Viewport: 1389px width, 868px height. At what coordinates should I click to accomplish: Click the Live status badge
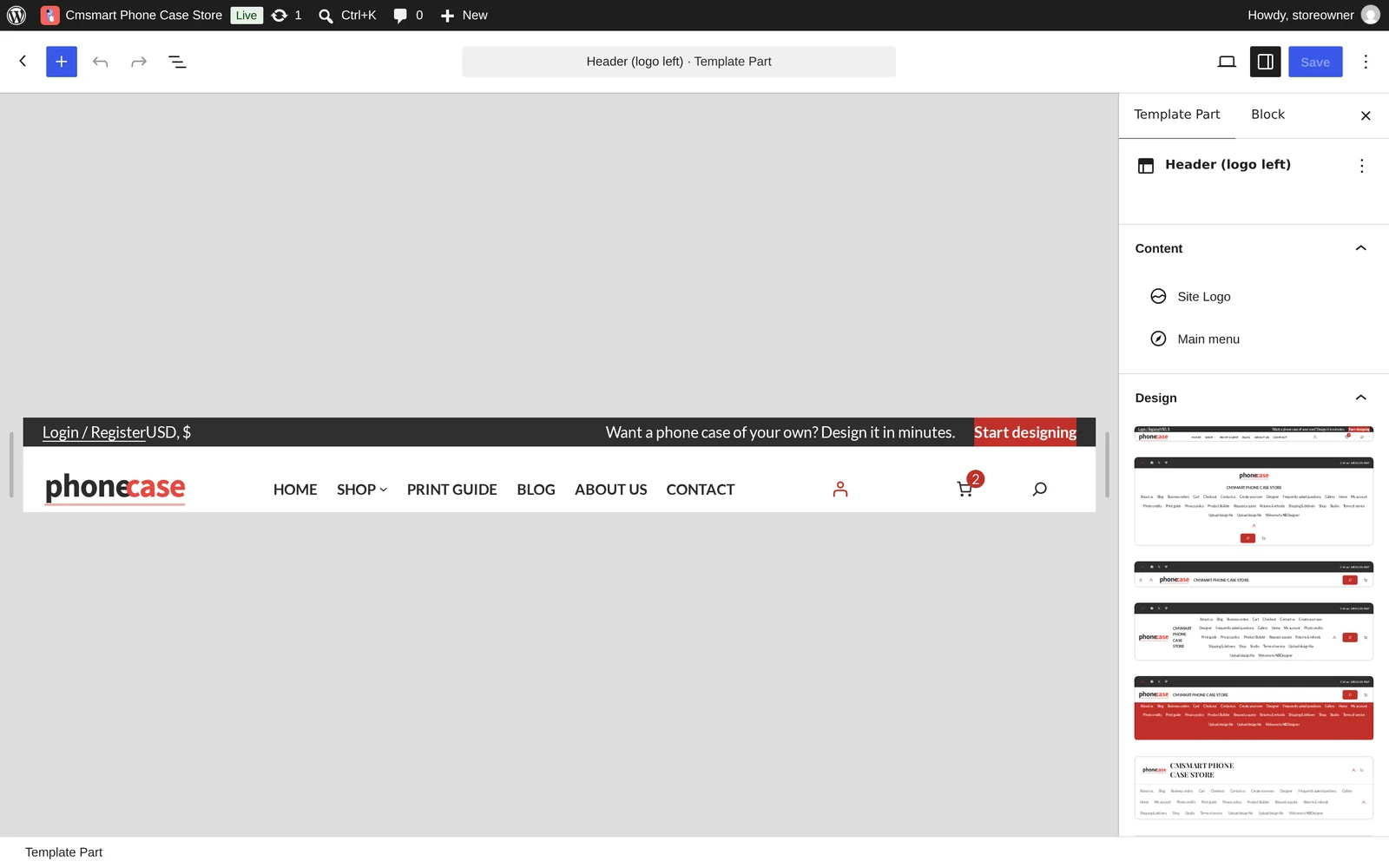pyautogui.click(x=247, y=15)
